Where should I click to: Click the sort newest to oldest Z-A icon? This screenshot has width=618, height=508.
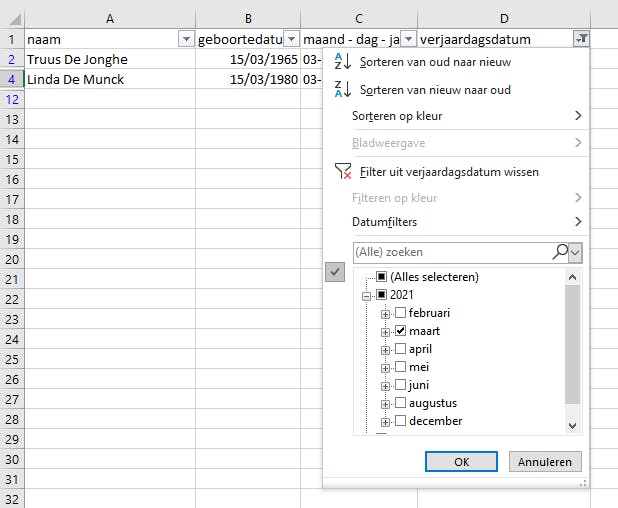point(342,89)
